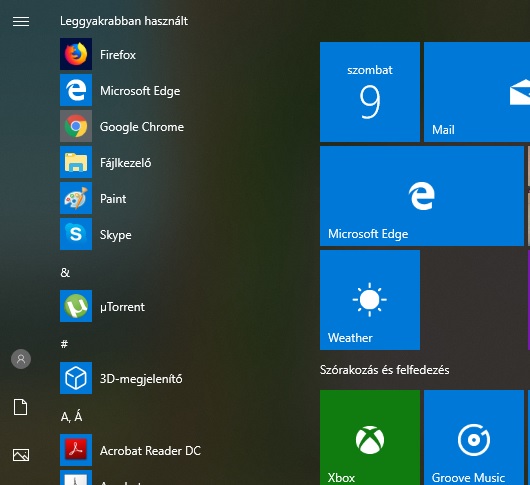Open Acrobat Reader DC
Viewport: 530px width, 485px height.
tap(130, 450)
